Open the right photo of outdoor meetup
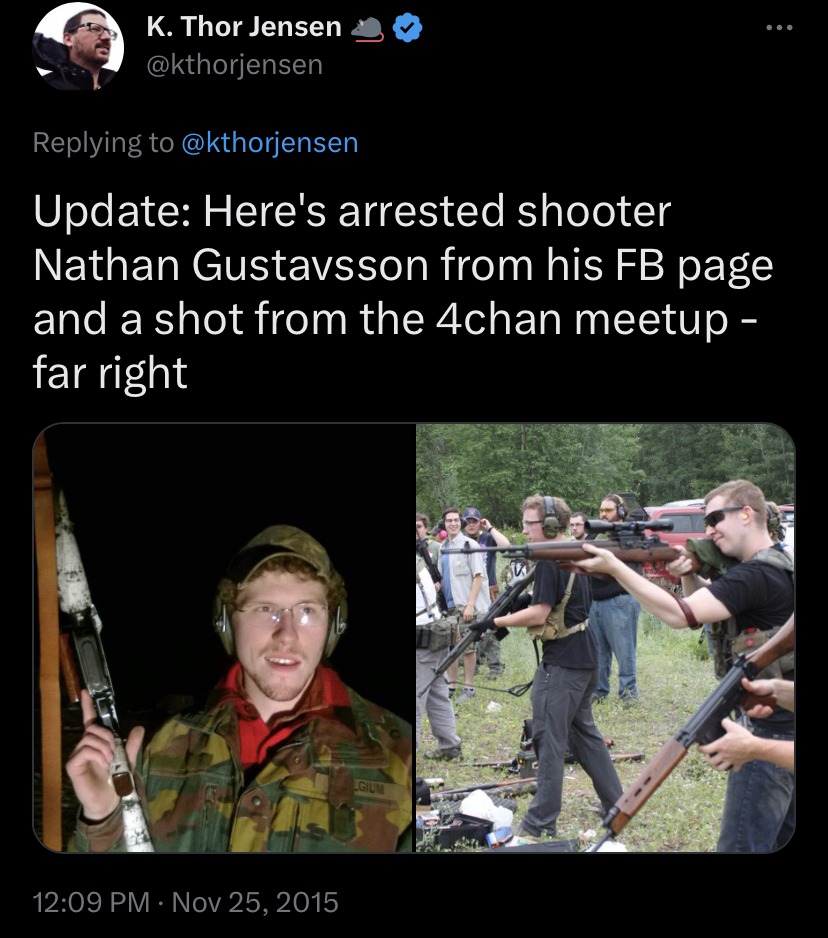Image resolution: width=828 pixels, height=938 pixels. (605, 638)
